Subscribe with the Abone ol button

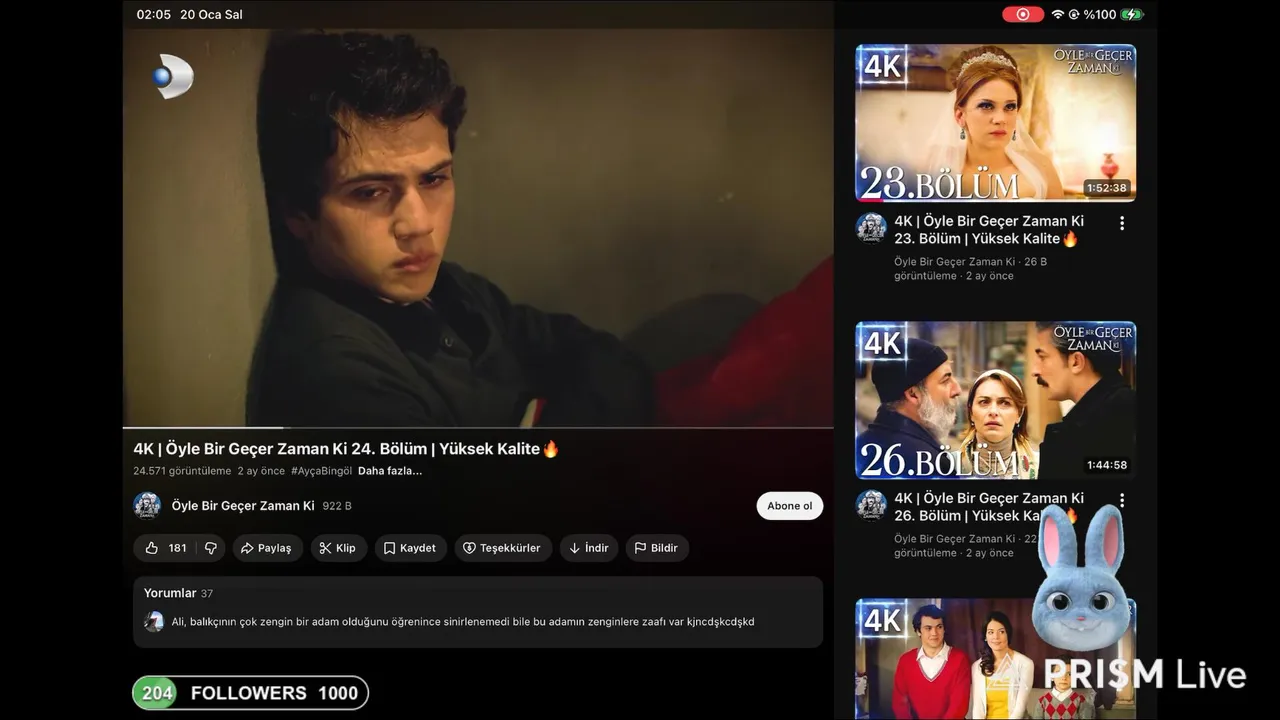[x=789, y=506]
